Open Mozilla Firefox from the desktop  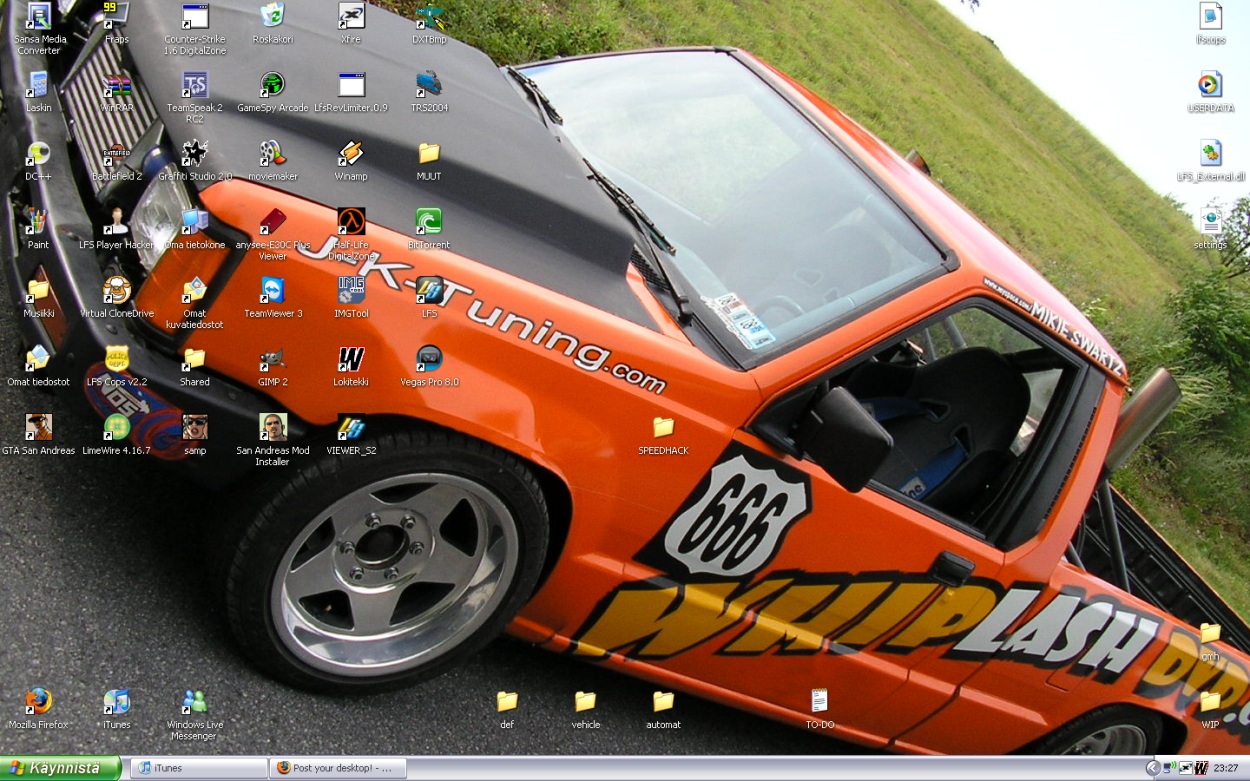(x=39, y=702)
